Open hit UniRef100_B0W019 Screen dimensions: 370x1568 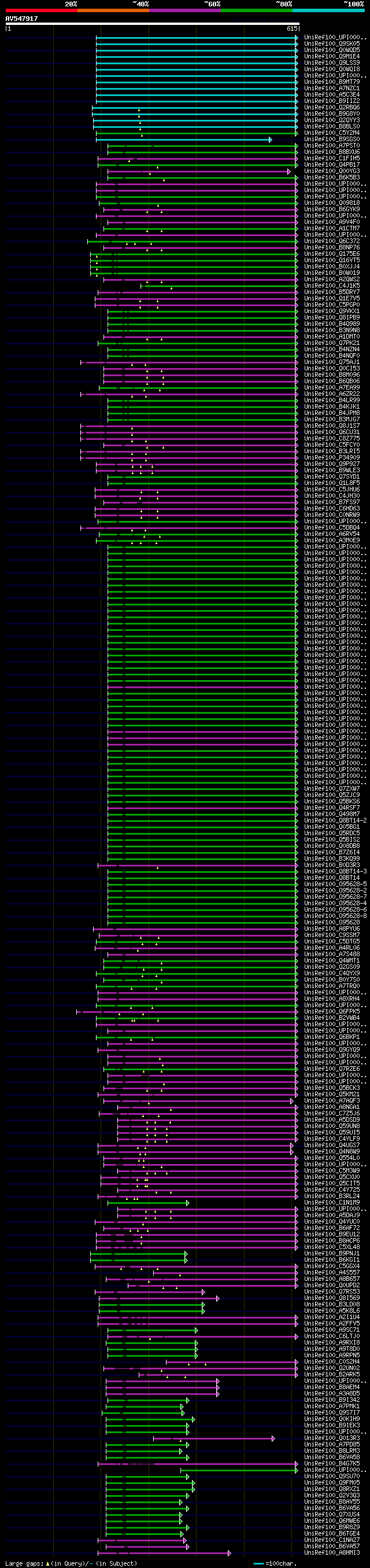[332, 273]
